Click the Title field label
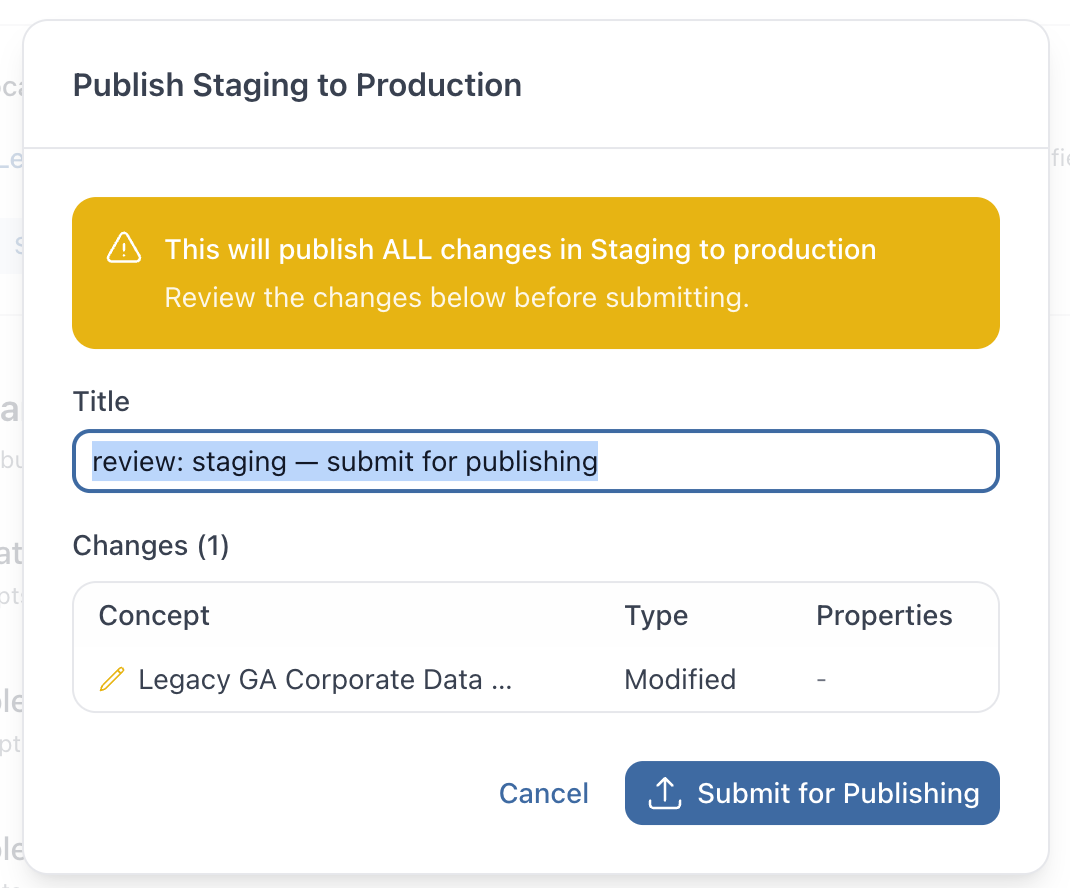Image resolution: width=1070 pixels, height=888 pixels. click(100, 402)
